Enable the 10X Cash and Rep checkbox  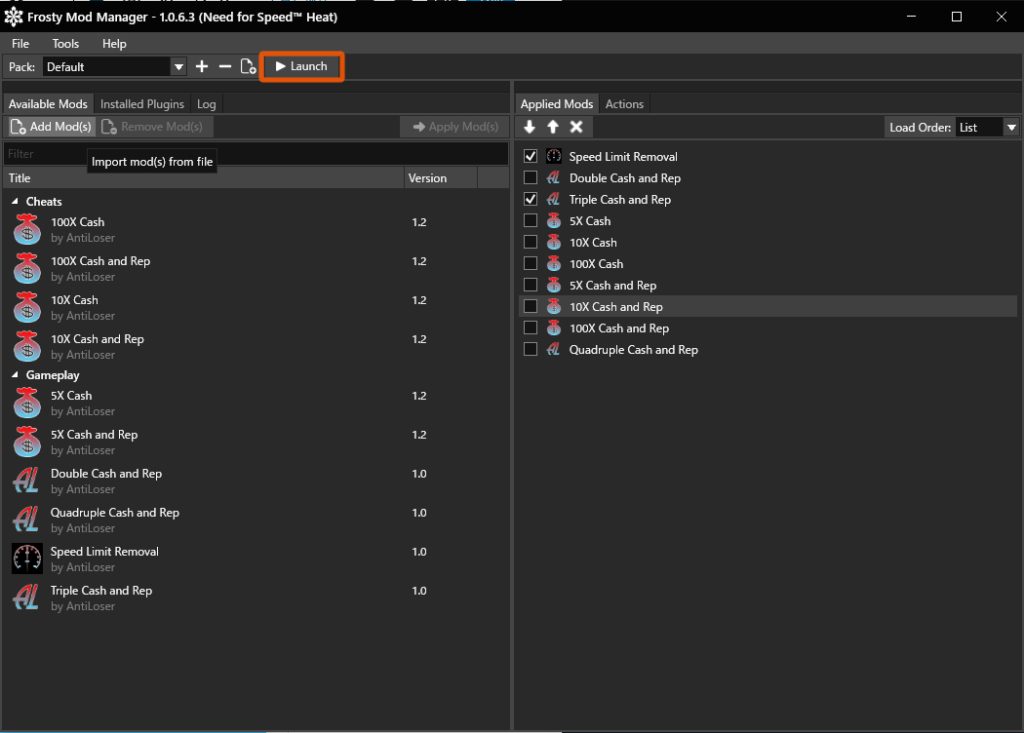coord(530,306)
